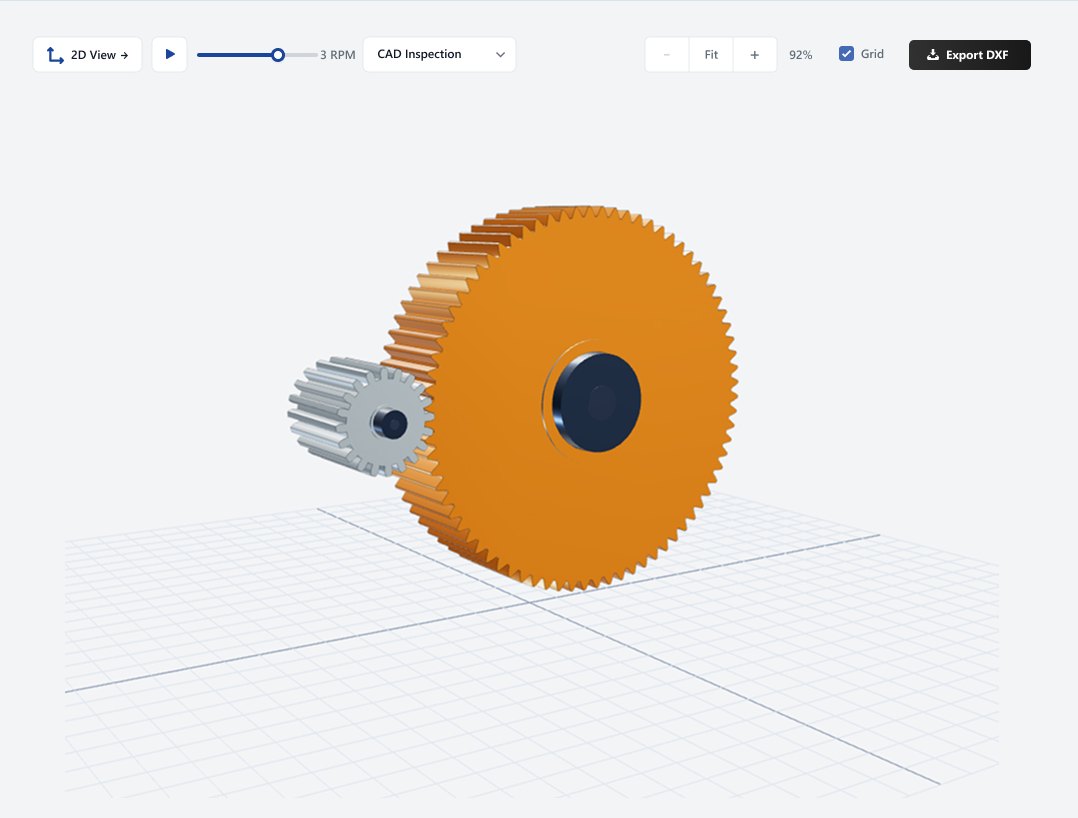Zoom out with the minus button
Viewport: 1078px width, 818px height.
coord(667,54)
